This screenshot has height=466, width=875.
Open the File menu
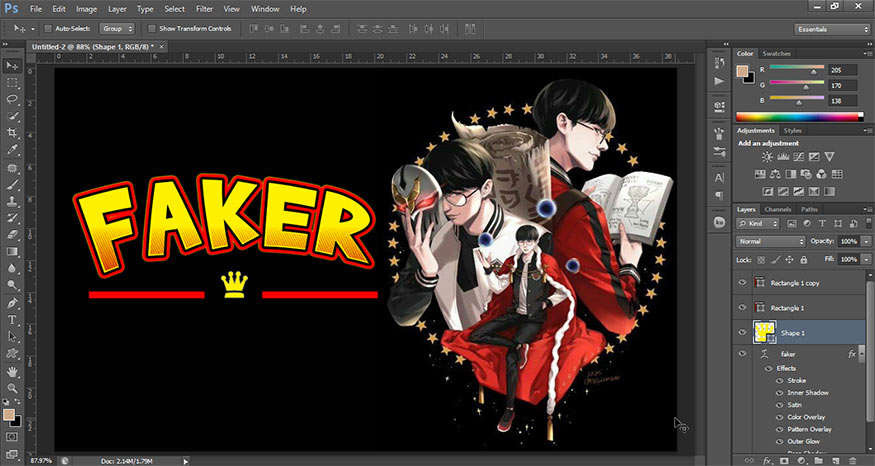coord(36,9)
